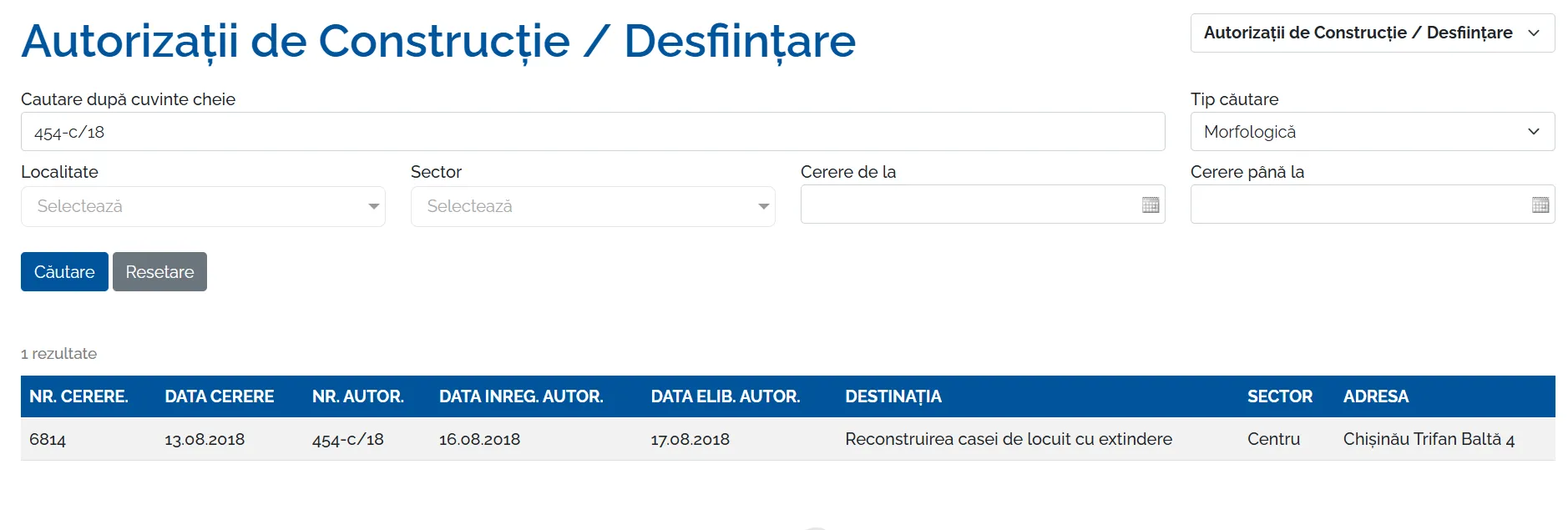This screenshot has width=1568, height=530.
Task: Click the ADRESA column header
Action: (x=1375, y=396)
